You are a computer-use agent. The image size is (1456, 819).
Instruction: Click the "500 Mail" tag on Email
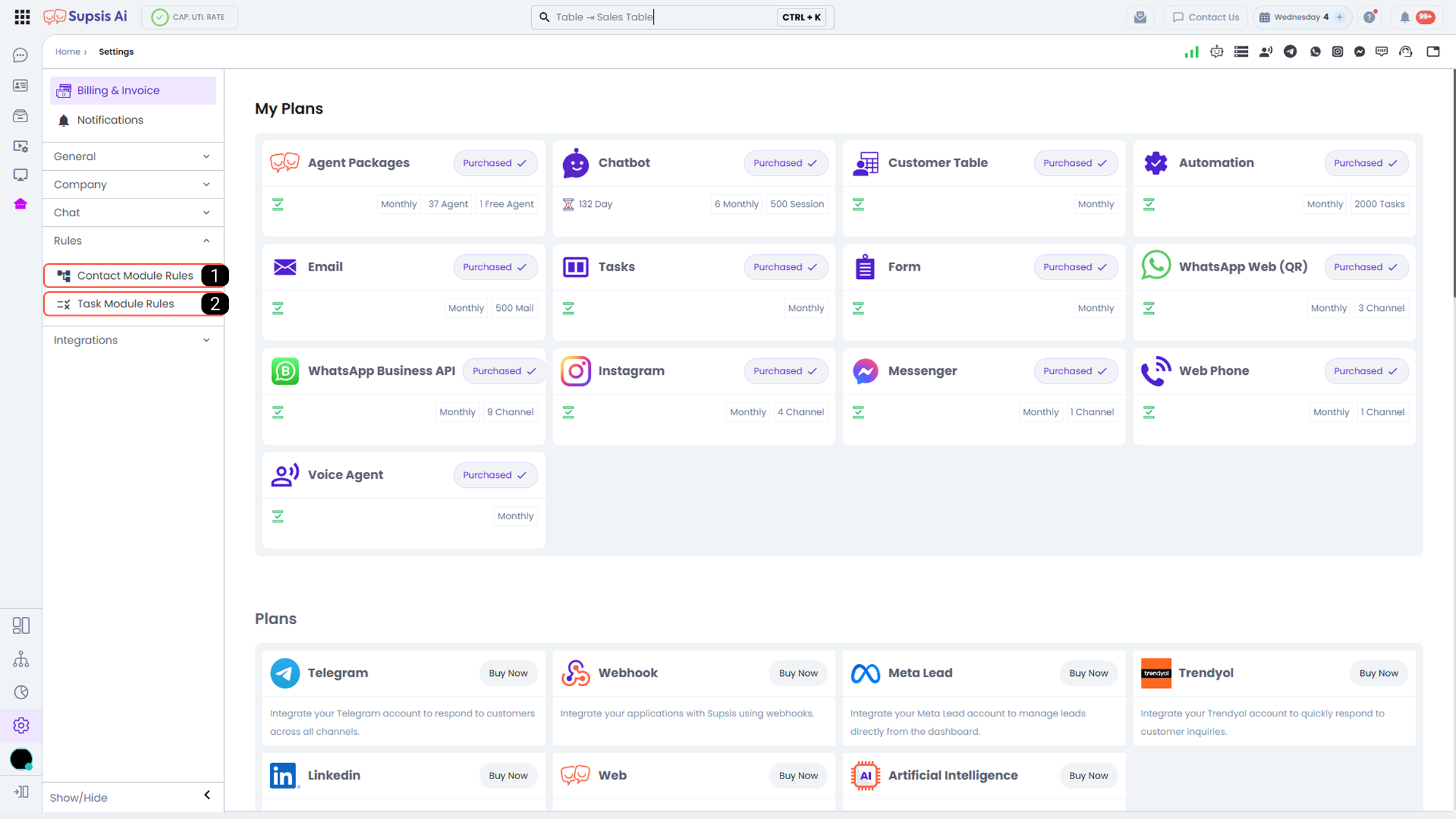(x=514, y=308)
